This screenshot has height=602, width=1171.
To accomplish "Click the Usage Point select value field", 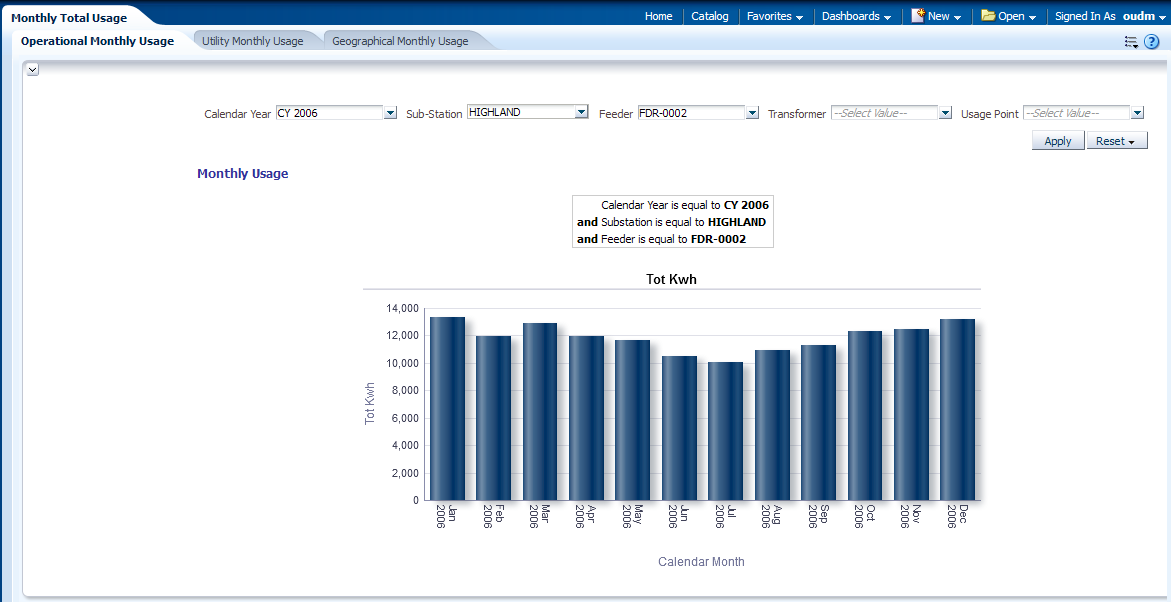I will pos(1077,113).
